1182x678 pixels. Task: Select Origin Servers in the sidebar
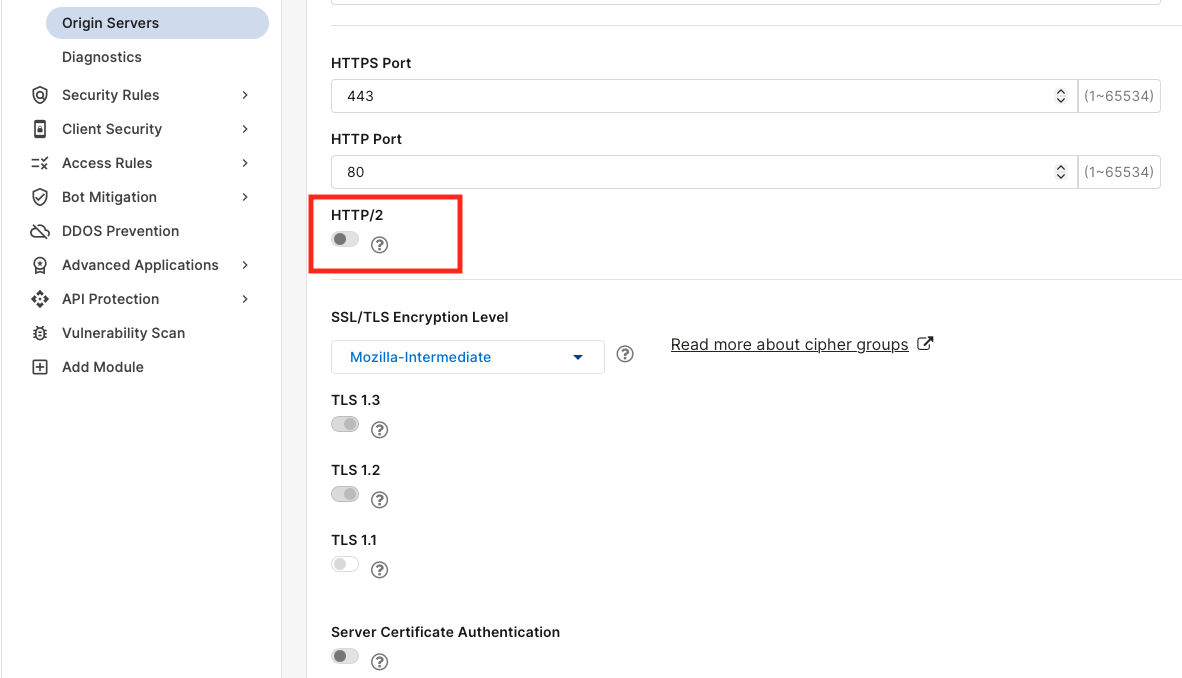tap(158, 23)
